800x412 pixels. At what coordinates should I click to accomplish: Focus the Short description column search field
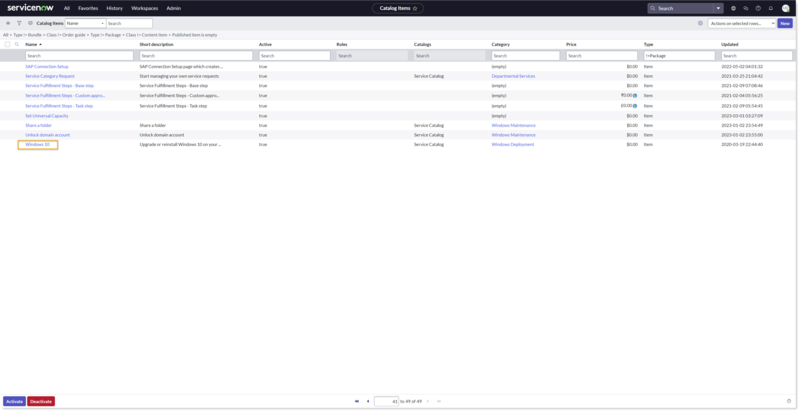click(196, 56)
